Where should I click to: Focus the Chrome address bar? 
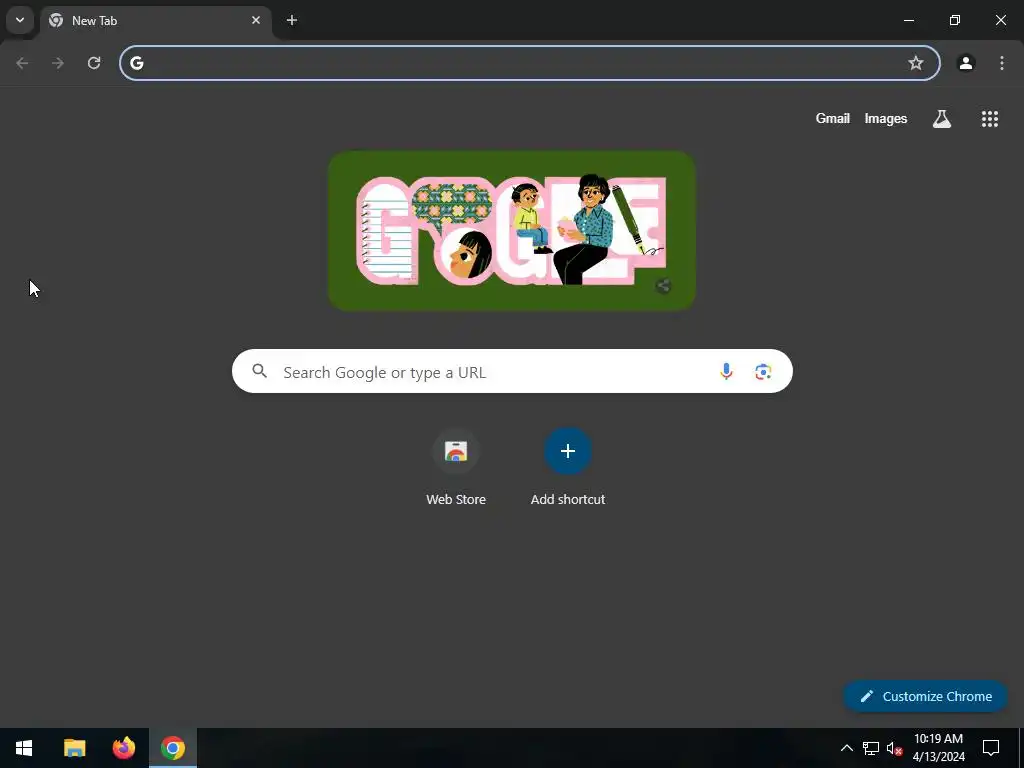click(530, 63)
